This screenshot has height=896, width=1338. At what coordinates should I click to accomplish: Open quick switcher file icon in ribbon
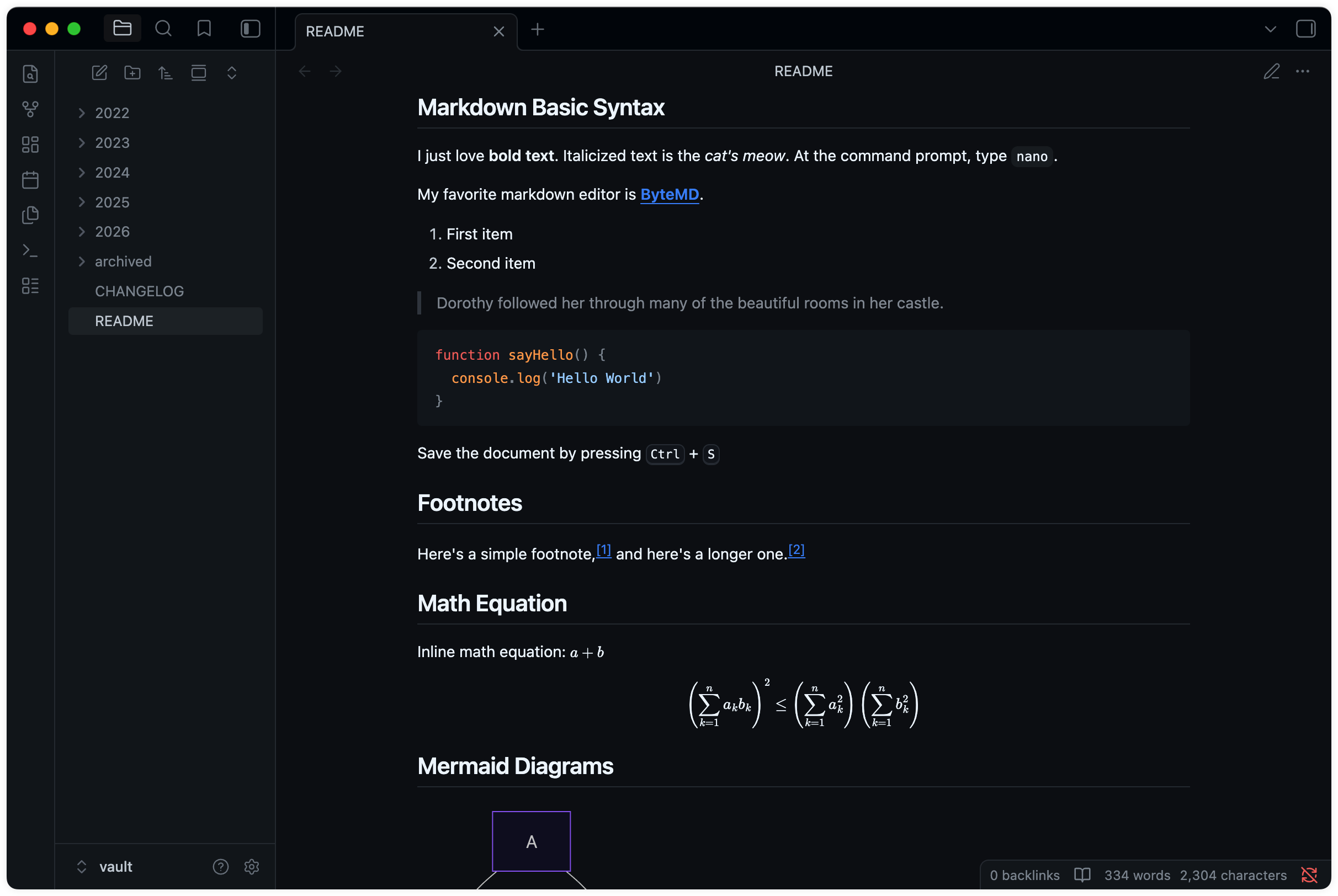pos(30,74)
